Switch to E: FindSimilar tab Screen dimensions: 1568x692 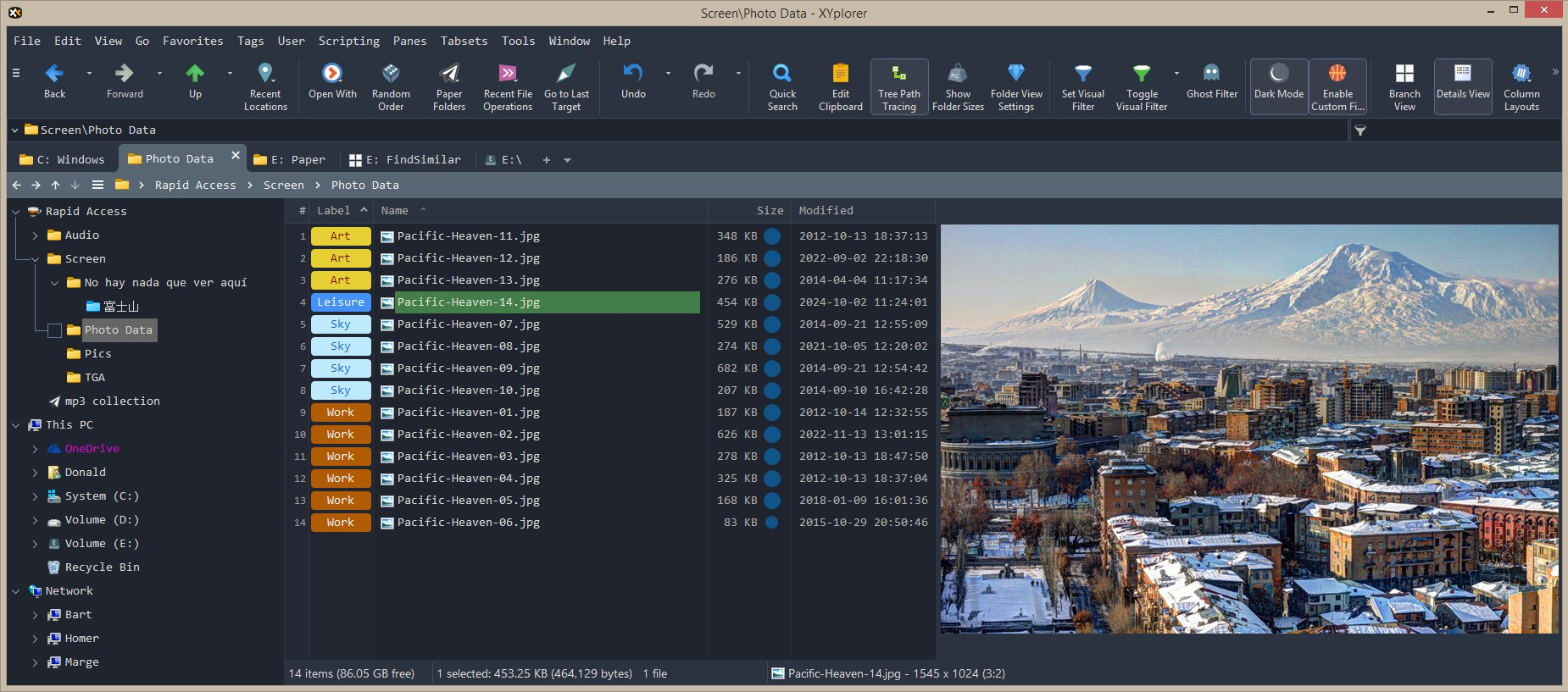pos(406,159)
